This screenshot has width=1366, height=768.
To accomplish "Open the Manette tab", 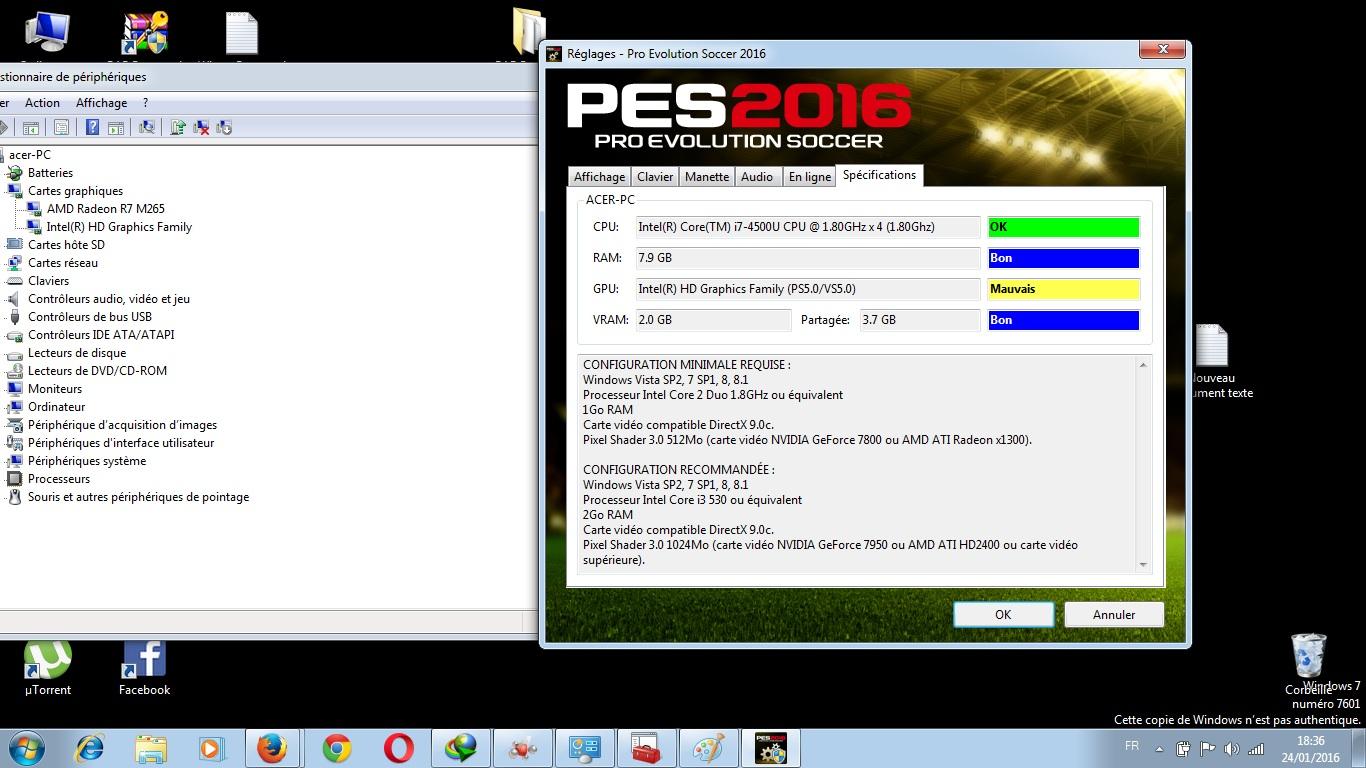I will point(706,177).
